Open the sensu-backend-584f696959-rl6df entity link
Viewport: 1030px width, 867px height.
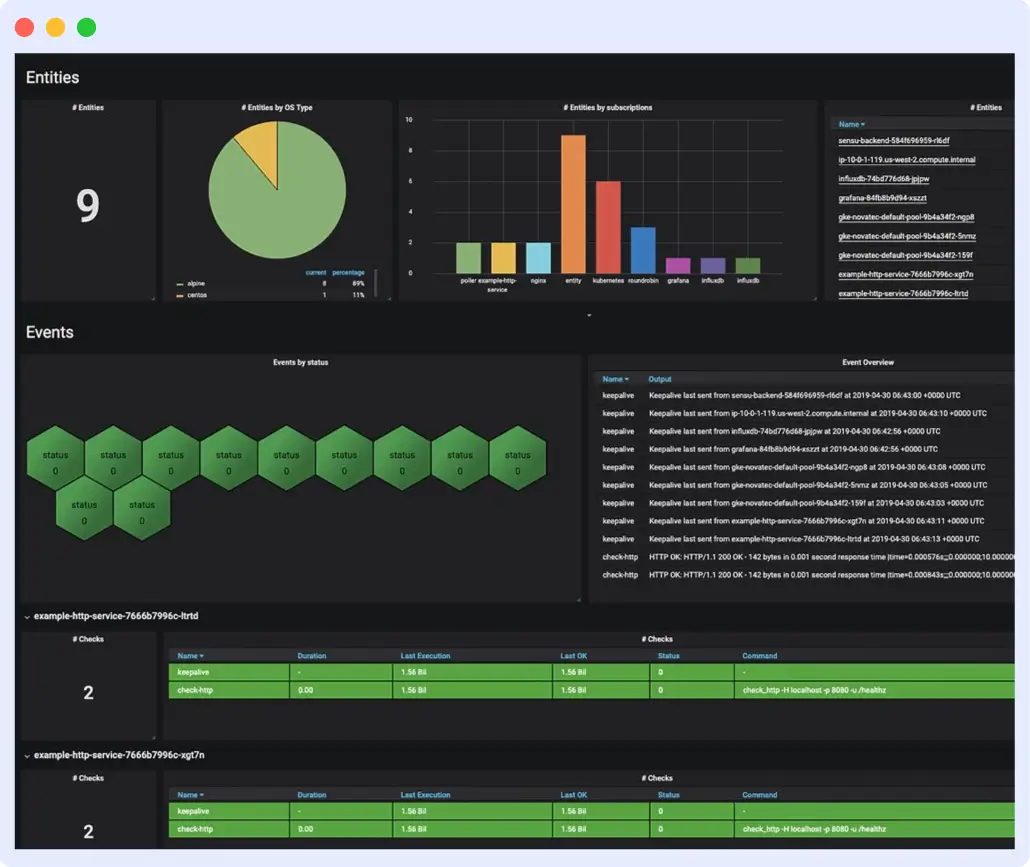click(x=894, y=141)
